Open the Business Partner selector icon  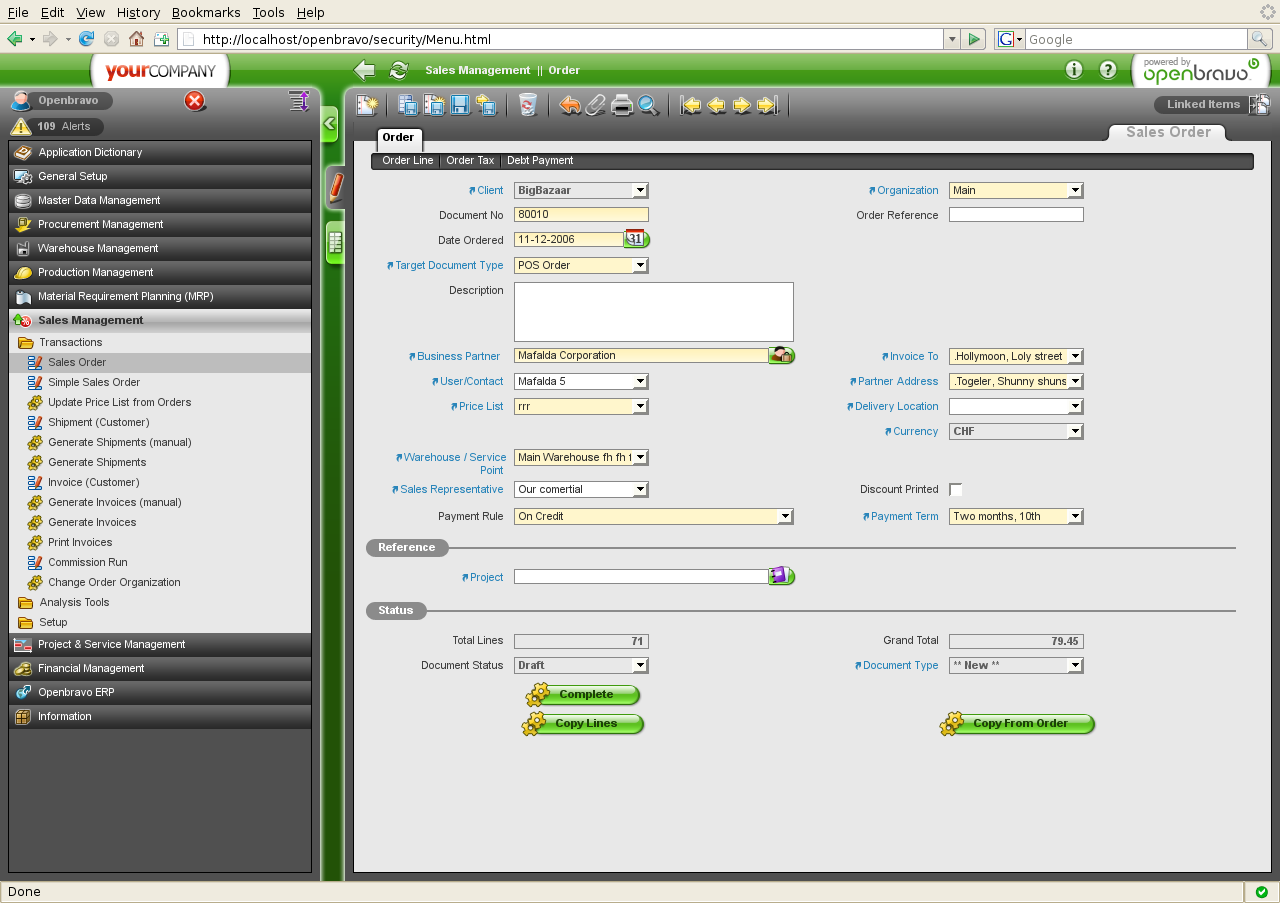click(x=781, y=355)
